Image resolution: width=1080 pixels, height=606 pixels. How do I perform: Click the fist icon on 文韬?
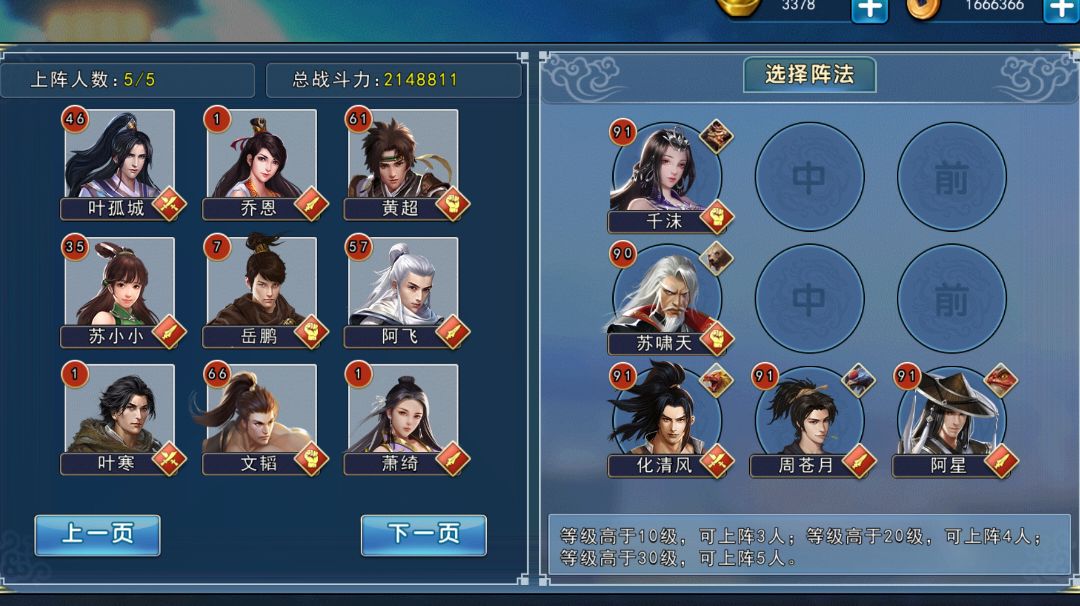coord(311,459)
